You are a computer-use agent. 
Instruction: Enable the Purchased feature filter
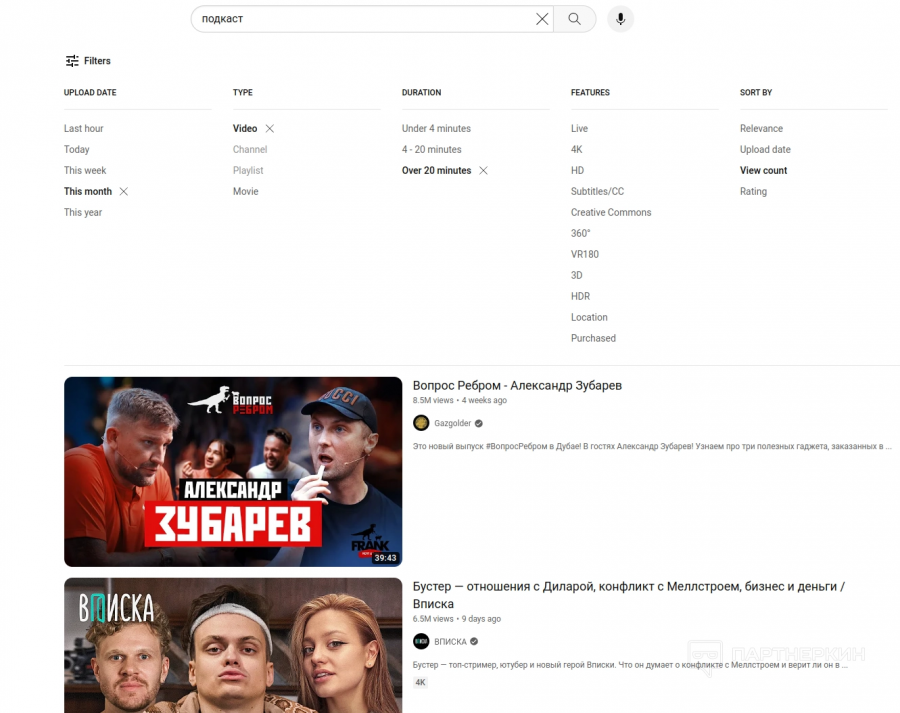593,338
